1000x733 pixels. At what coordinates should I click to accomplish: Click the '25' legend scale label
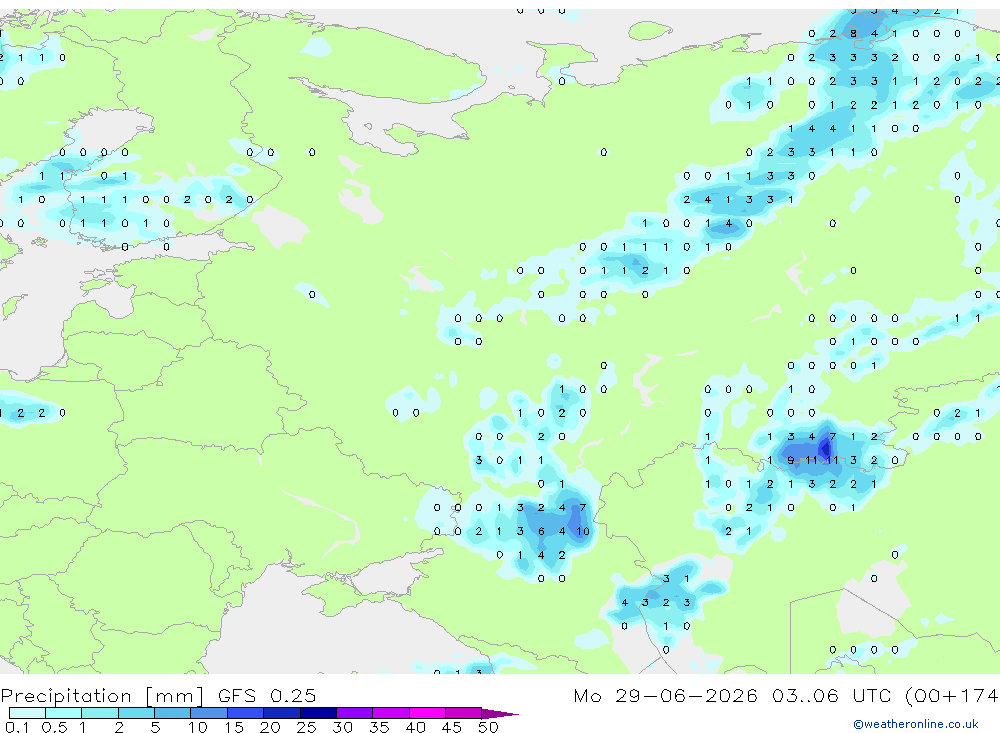(307, 727)
